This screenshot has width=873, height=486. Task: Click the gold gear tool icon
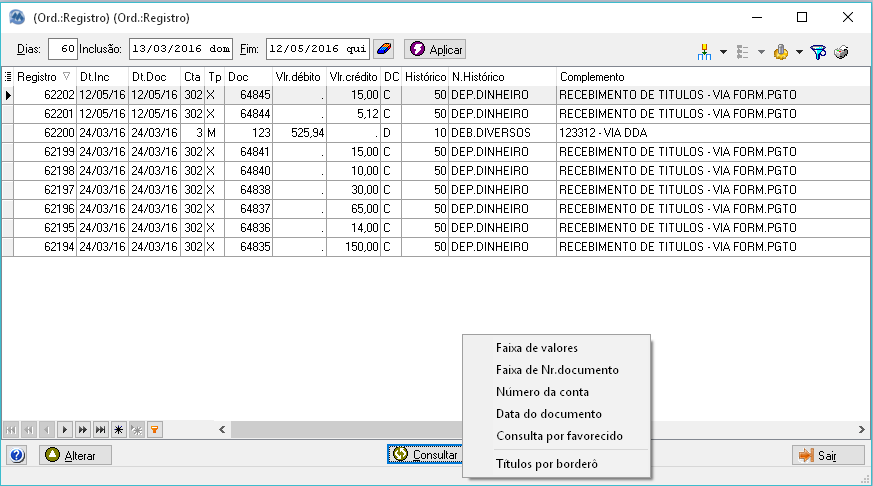[x=781, y=52]
